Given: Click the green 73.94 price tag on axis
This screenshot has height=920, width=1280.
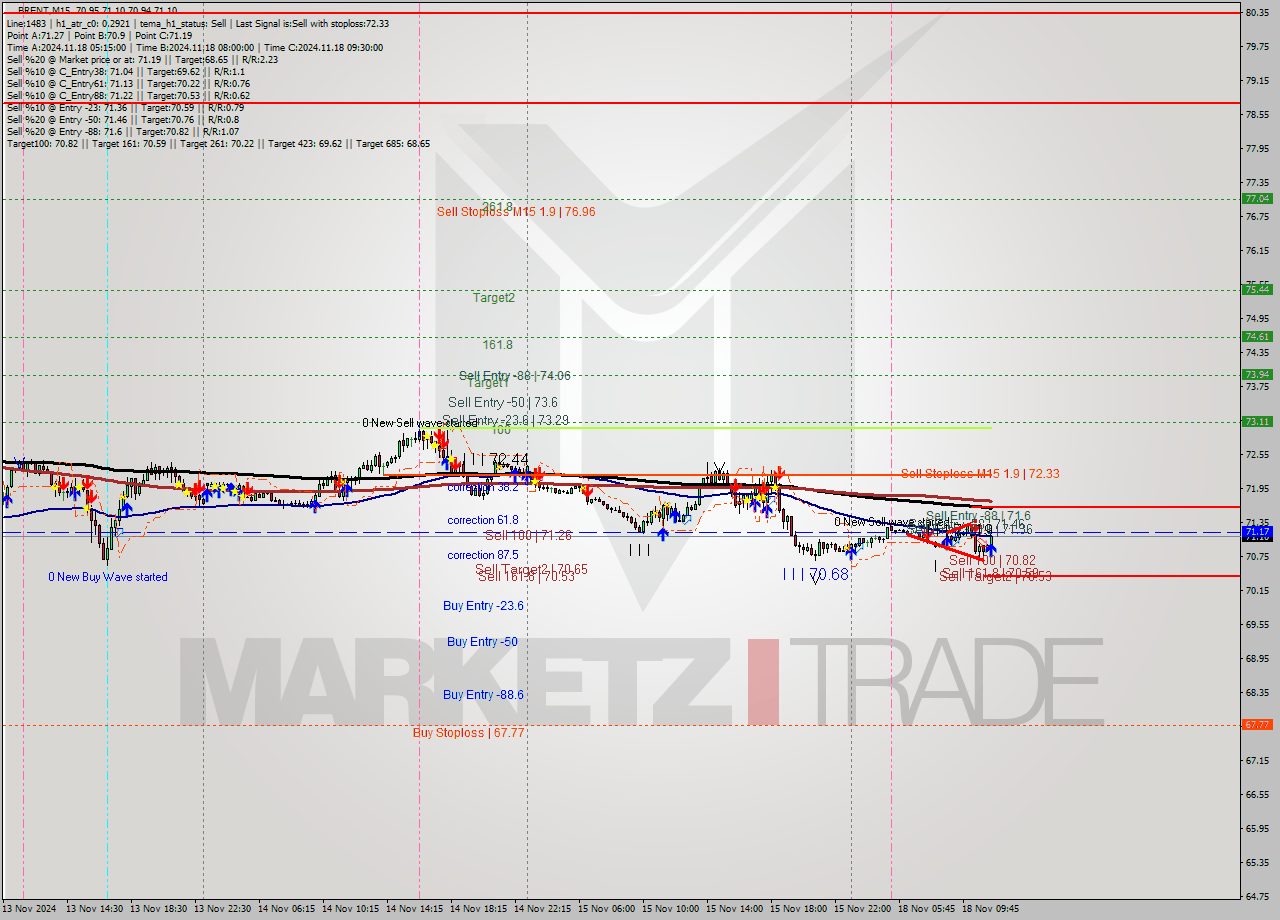Looking at the screenshot, I should point(1257,374).
